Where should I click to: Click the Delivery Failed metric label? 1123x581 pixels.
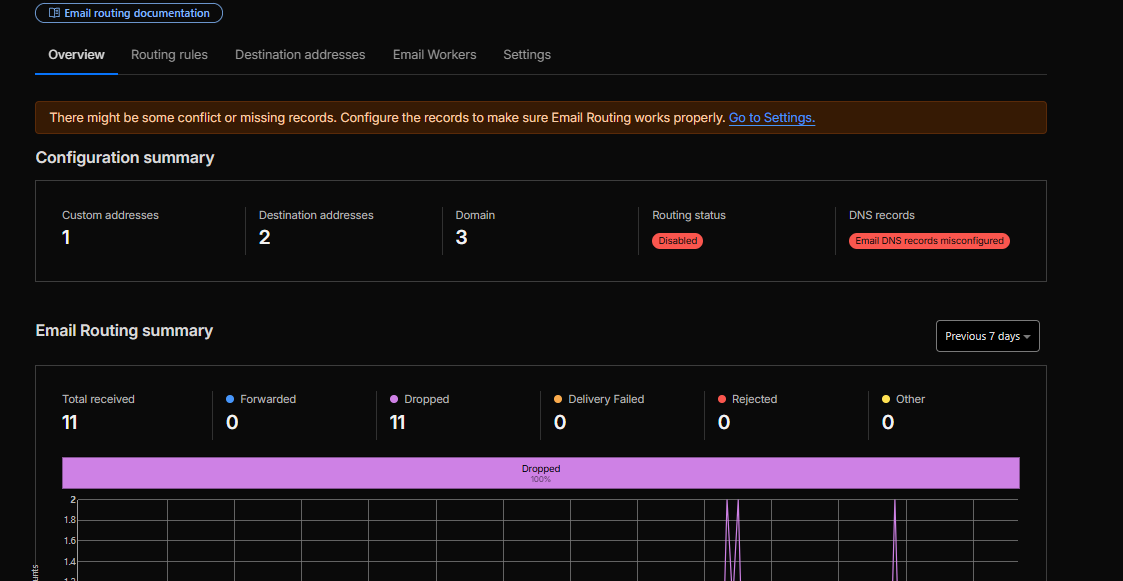click(606, 399)
